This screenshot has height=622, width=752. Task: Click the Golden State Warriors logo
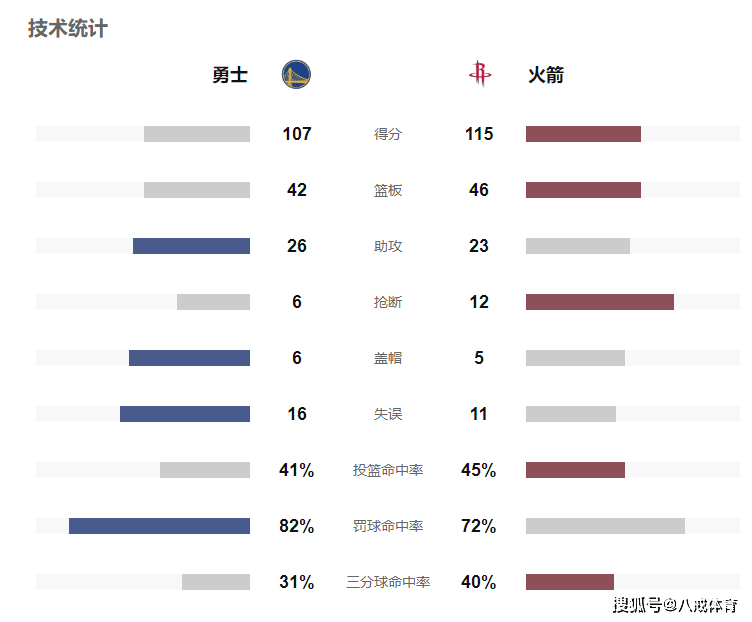coord(296,74)
